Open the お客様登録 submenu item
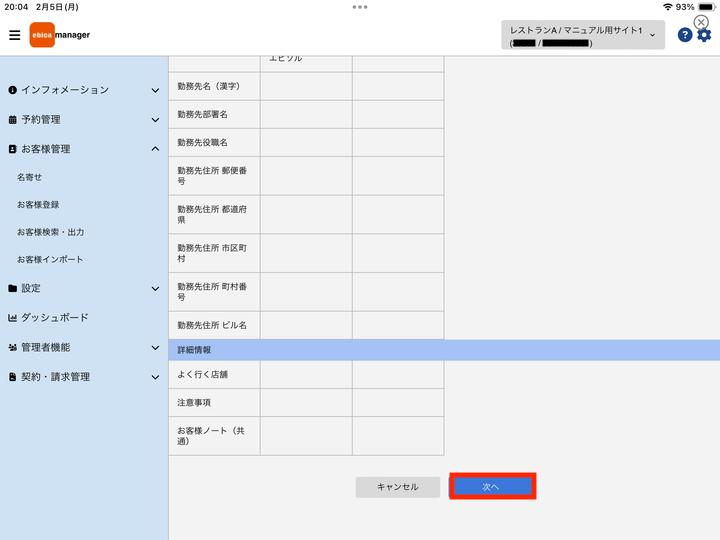The height and width of the screenshot is (540, 720). coord(38,205)
